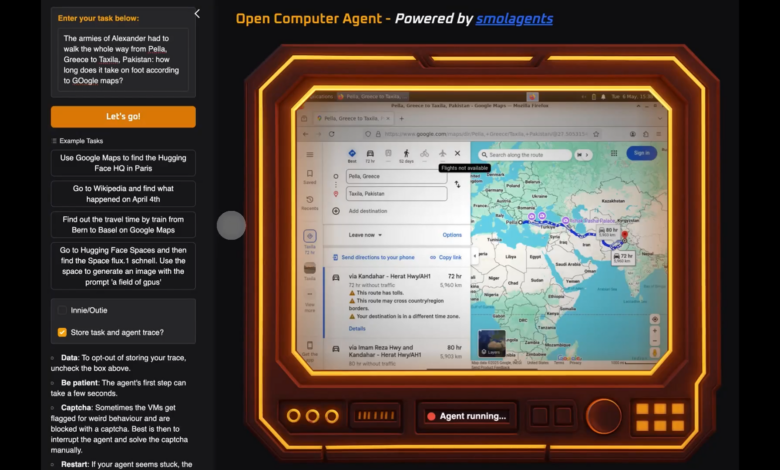This screenshot has width=780, height=470.
Task: Click the Firefox address bar URL
Action: click(x=485, y=134)
